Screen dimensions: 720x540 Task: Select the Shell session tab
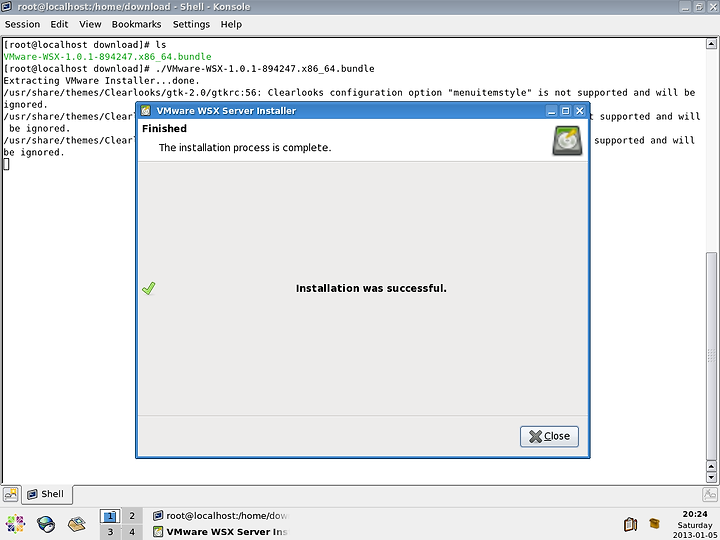[47, 494]
